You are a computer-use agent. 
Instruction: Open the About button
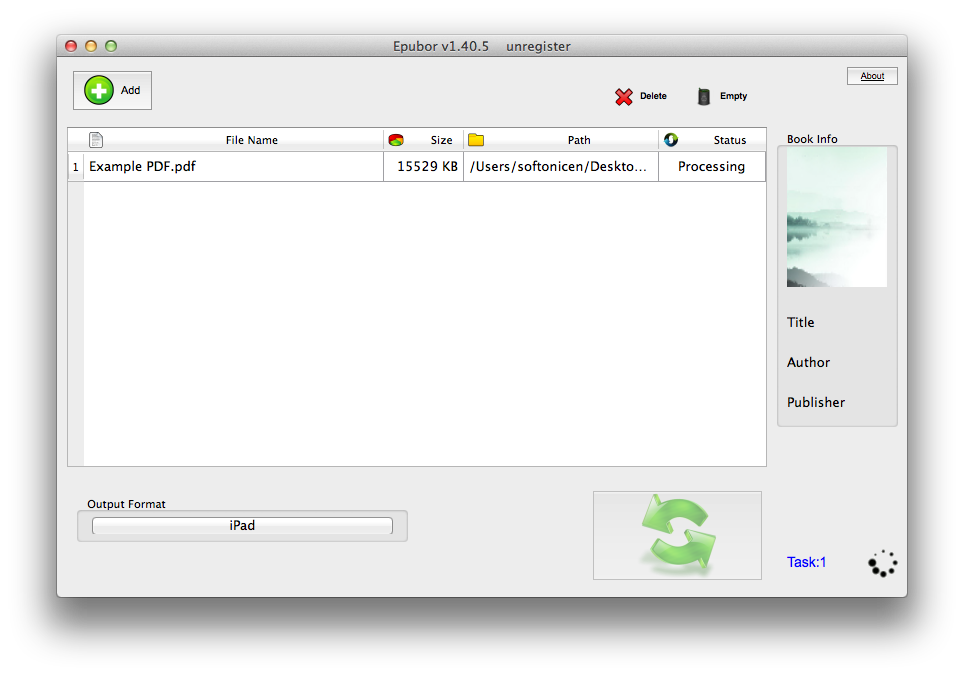[x=872, y=76]
